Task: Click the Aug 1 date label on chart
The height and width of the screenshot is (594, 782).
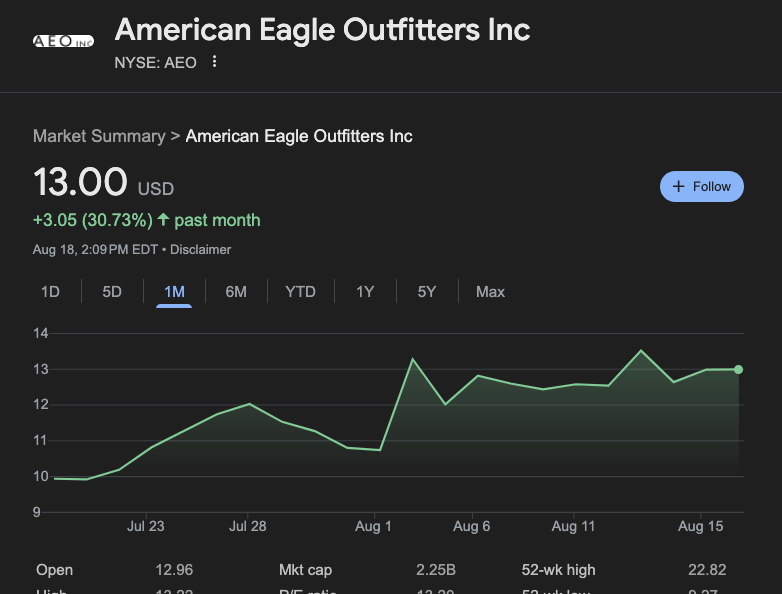Action: (x=374, y=526)
